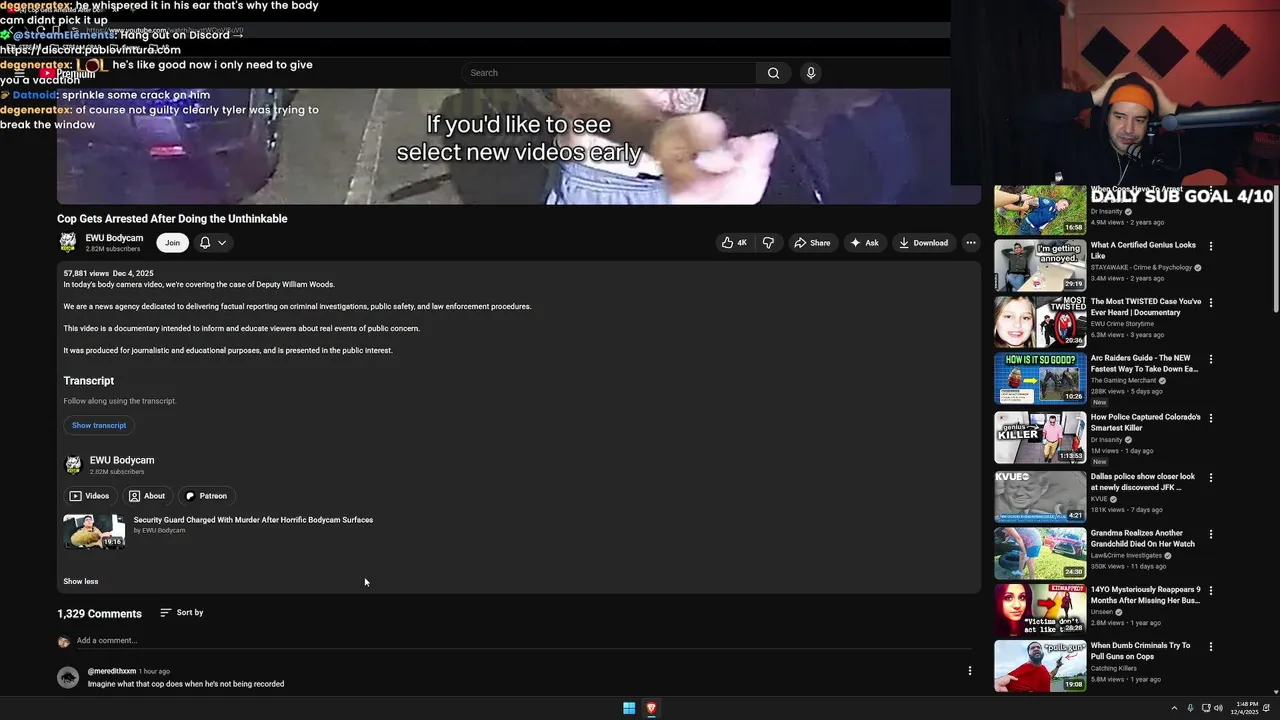
Task: Show the video transcript
Action: point(99,425)
